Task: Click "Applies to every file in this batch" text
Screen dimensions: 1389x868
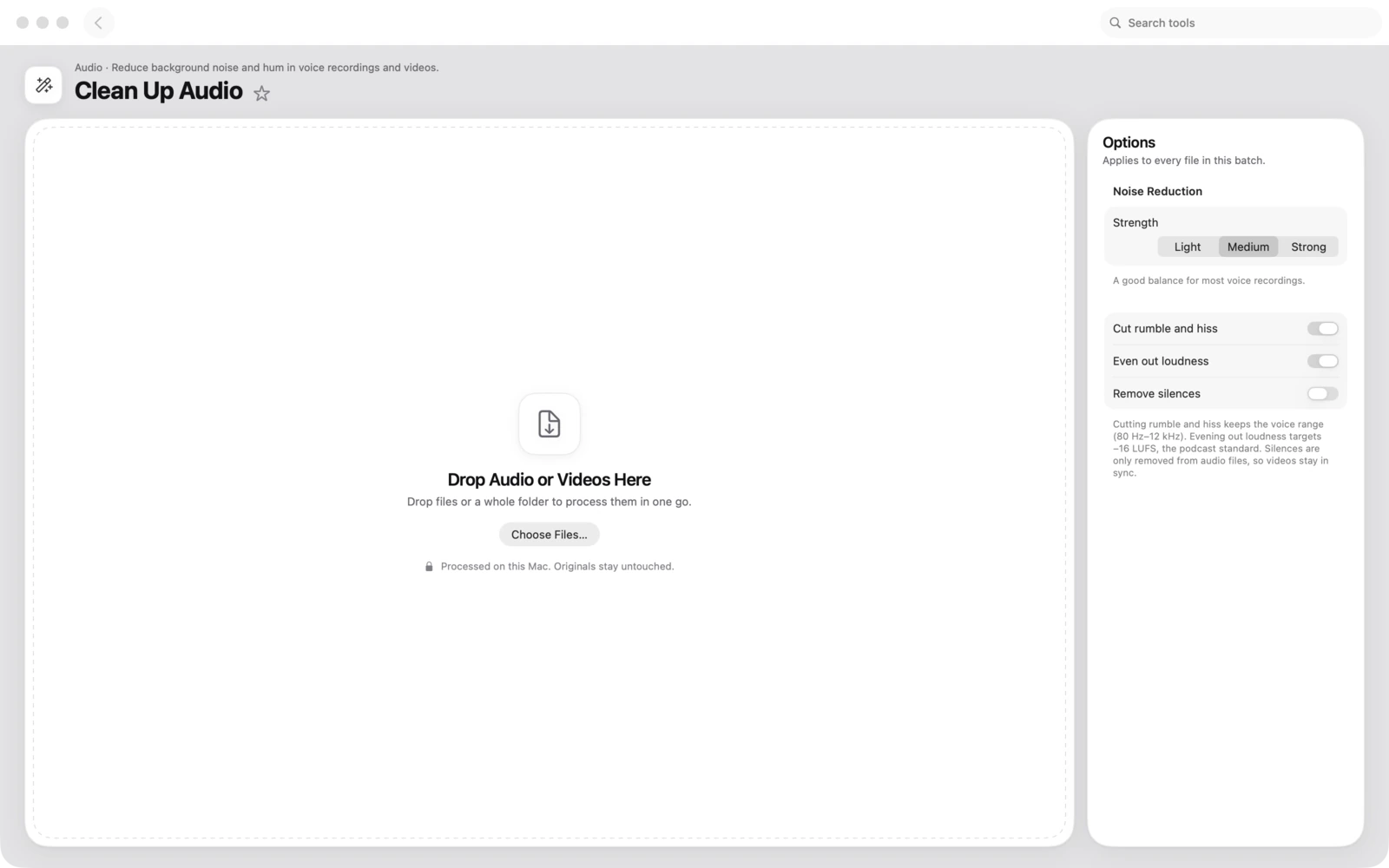Action: 1183,161
